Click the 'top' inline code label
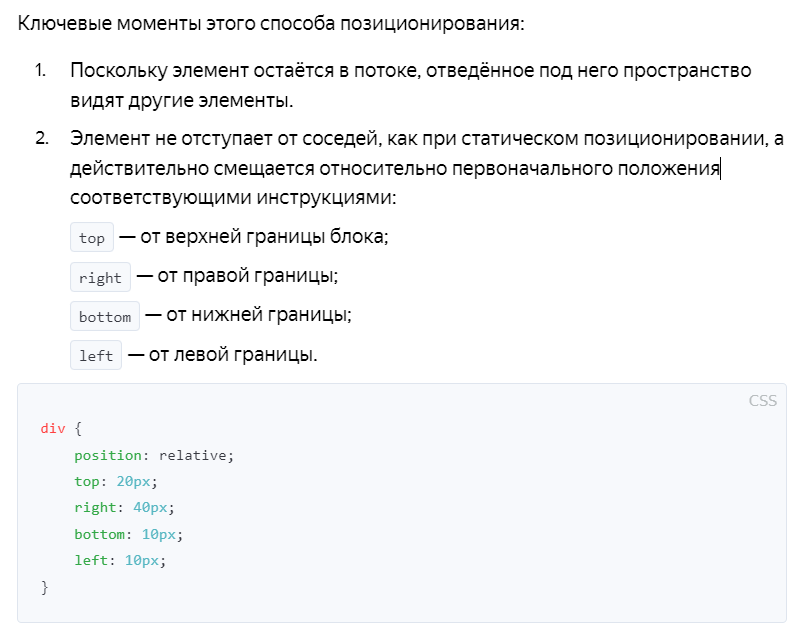This screenshot has width=796, height=640. [x=92, y=237]
